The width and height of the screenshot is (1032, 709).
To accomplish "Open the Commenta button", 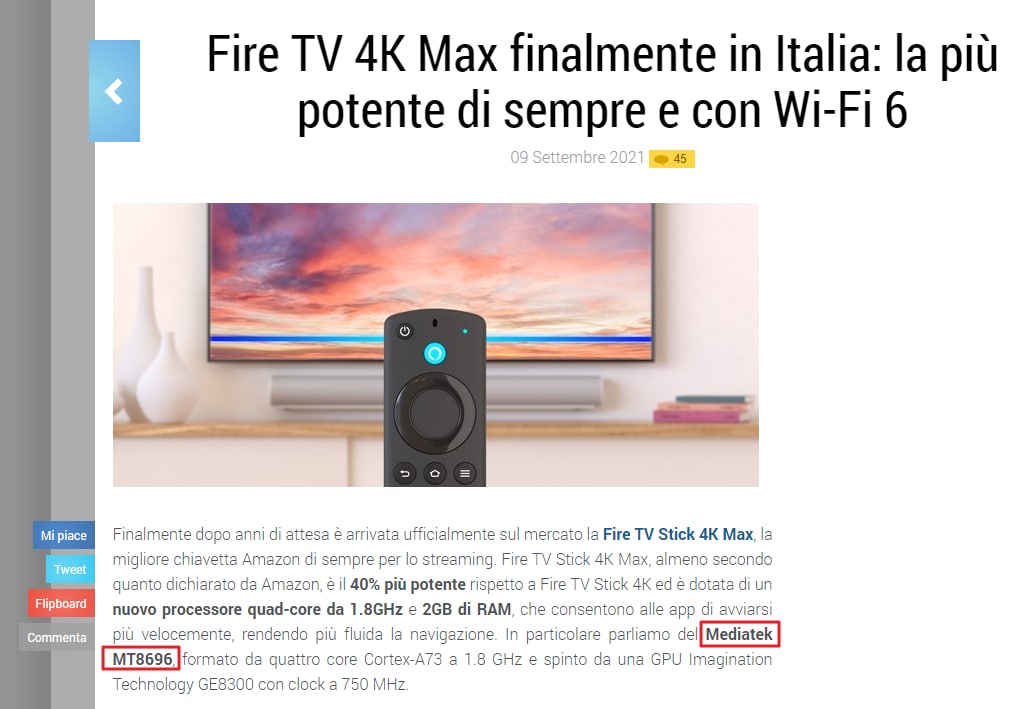I will pos(57,637).
